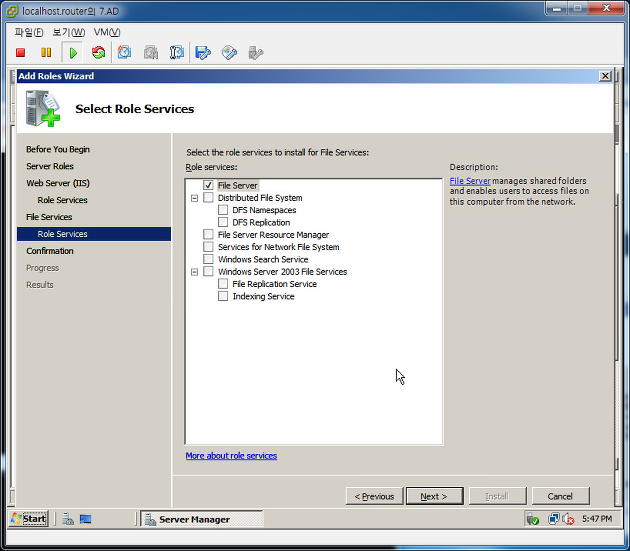Open More about role services link
630x551 pixels.
click(x=231, y=456)
